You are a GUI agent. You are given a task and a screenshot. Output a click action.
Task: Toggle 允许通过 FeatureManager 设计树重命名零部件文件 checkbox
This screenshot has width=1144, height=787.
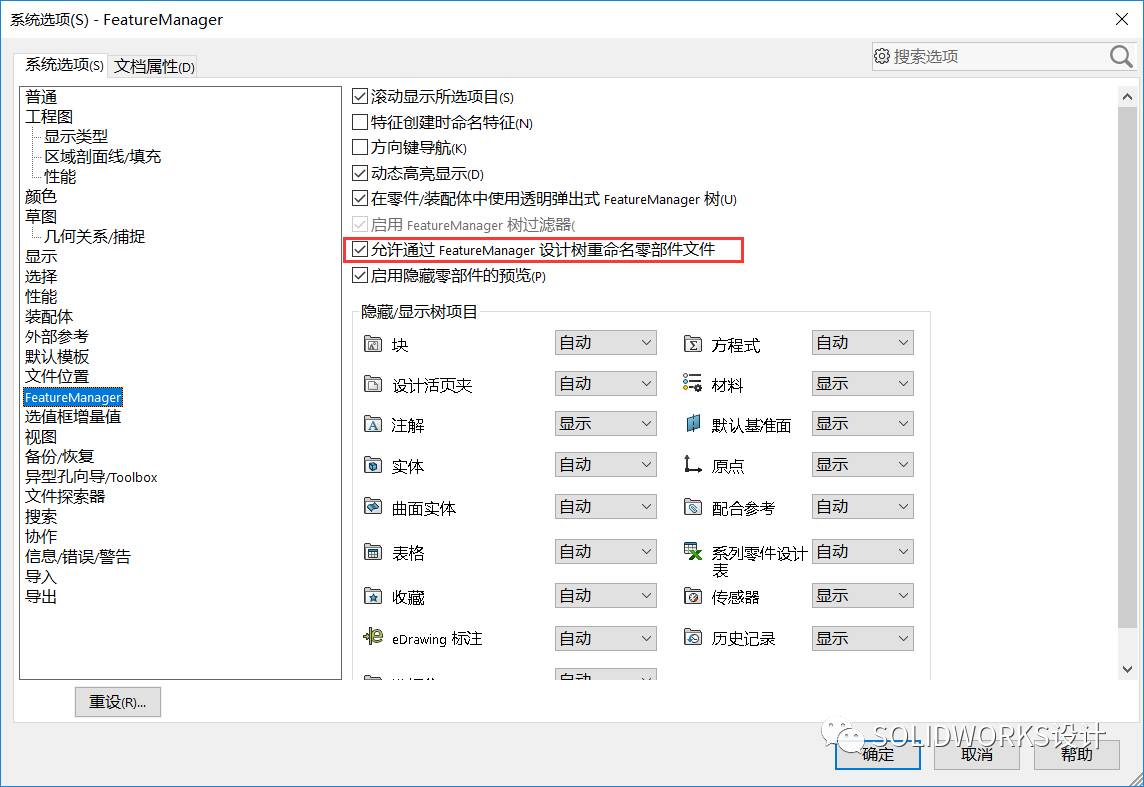[360, 249]
